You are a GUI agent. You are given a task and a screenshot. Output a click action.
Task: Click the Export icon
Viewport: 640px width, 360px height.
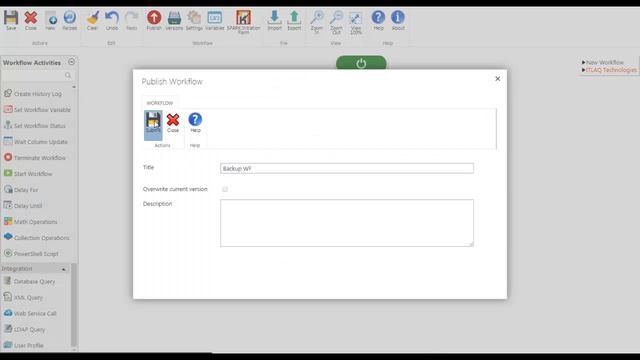[x=294, y=20]
